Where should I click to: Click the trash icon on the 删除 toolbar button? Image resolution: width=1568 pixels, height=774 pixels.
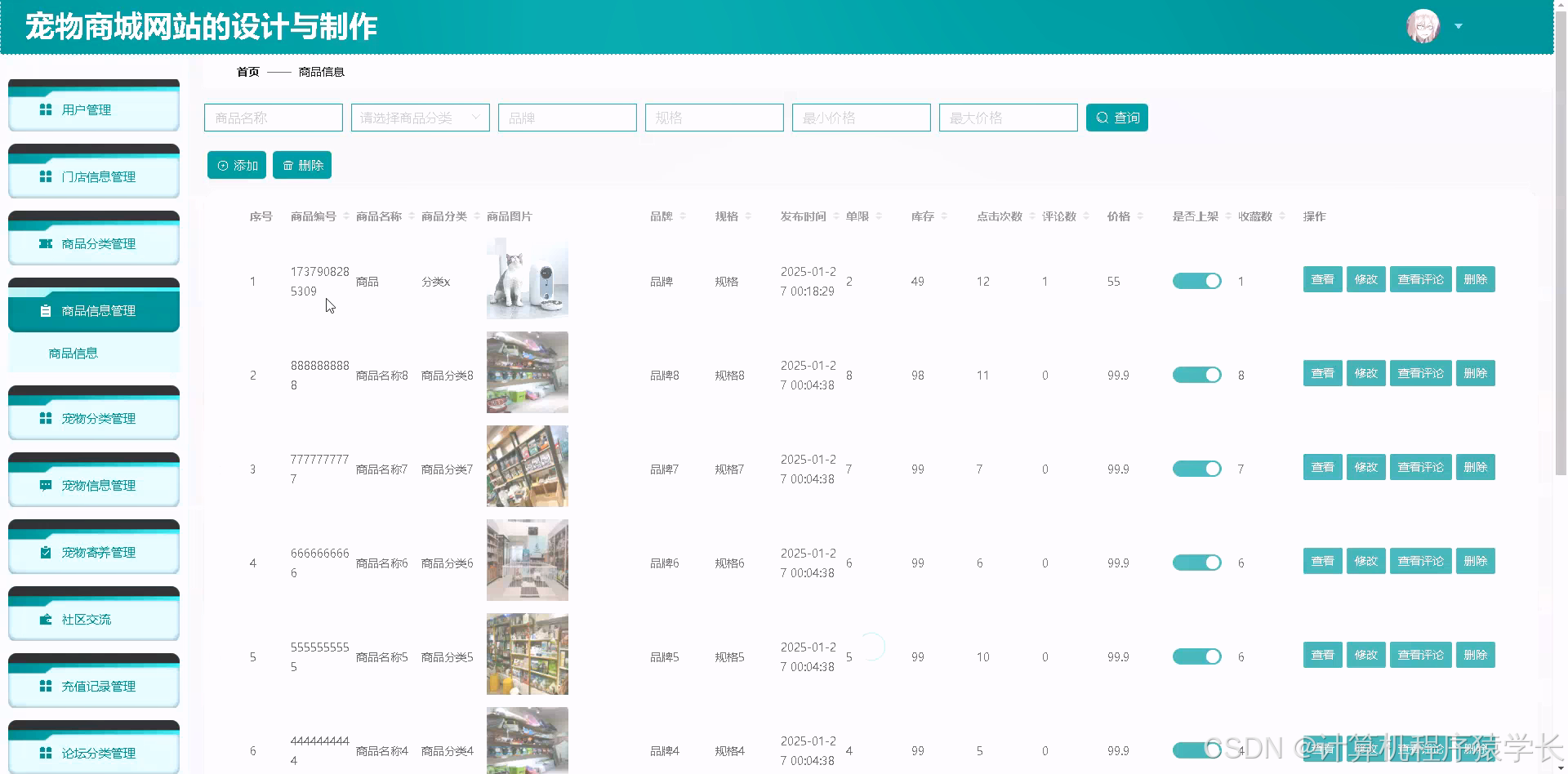288,165
